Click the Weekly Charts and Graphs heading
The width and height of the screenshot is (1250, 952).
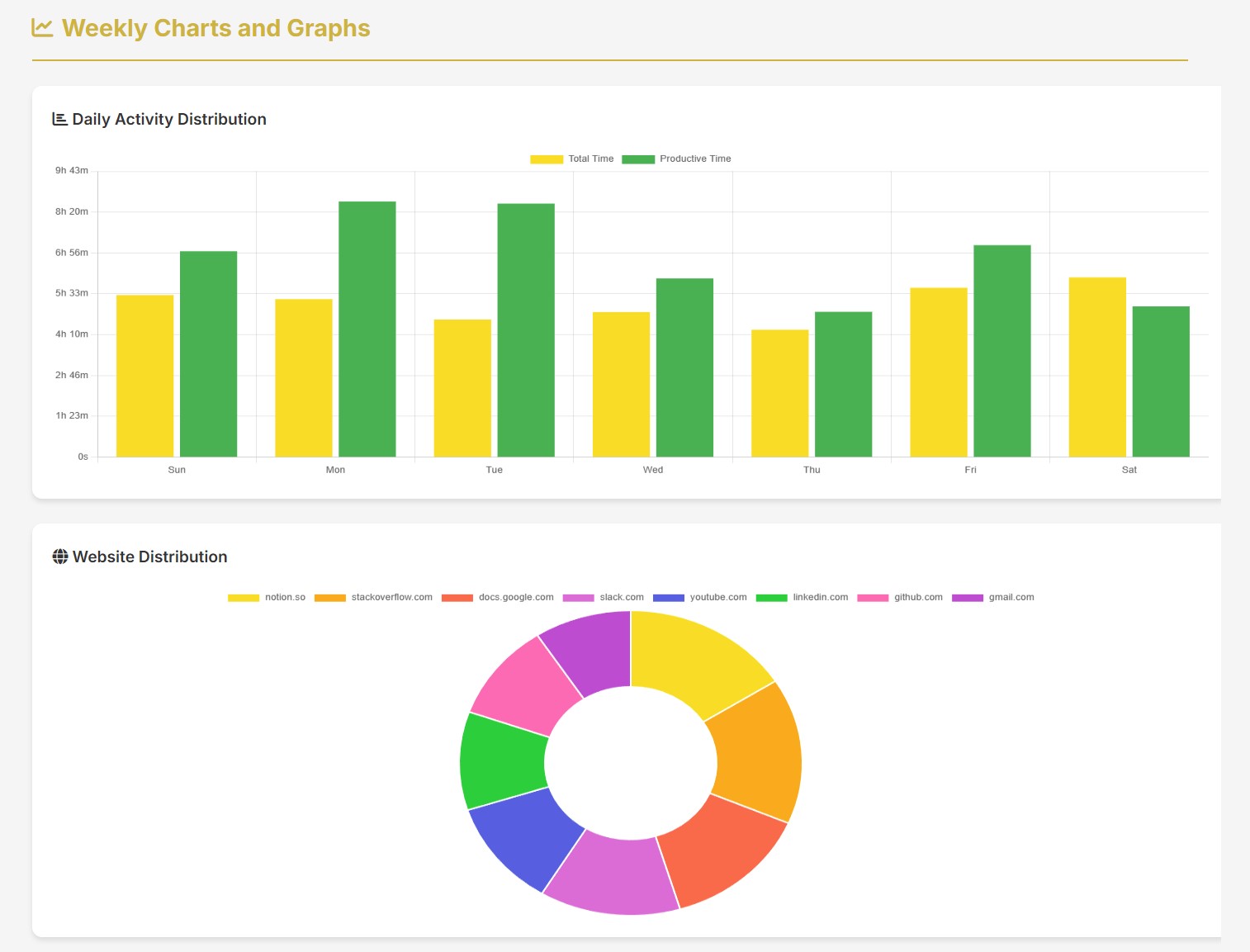[216, 28]
